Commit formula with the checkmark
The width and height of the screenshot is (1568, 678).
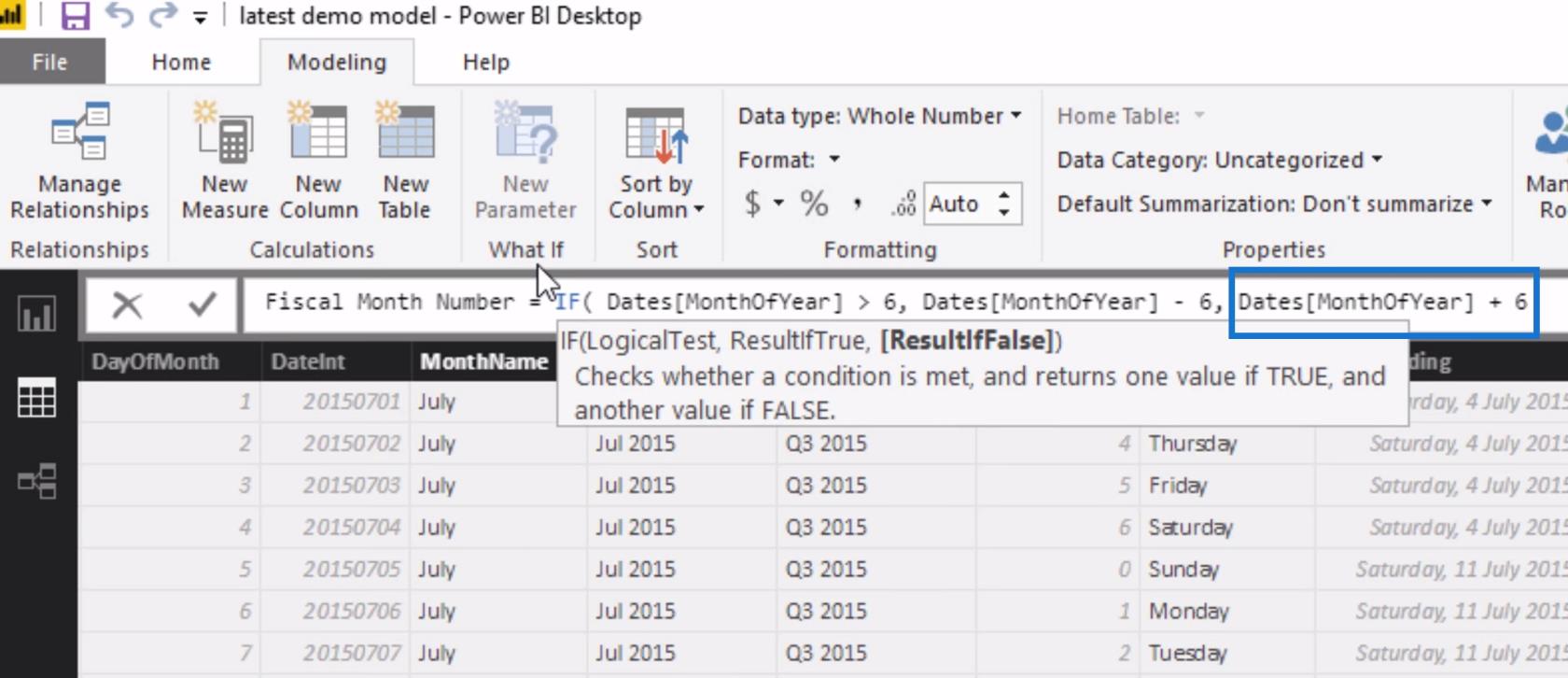pyautogui.click(x=202, y=304)
